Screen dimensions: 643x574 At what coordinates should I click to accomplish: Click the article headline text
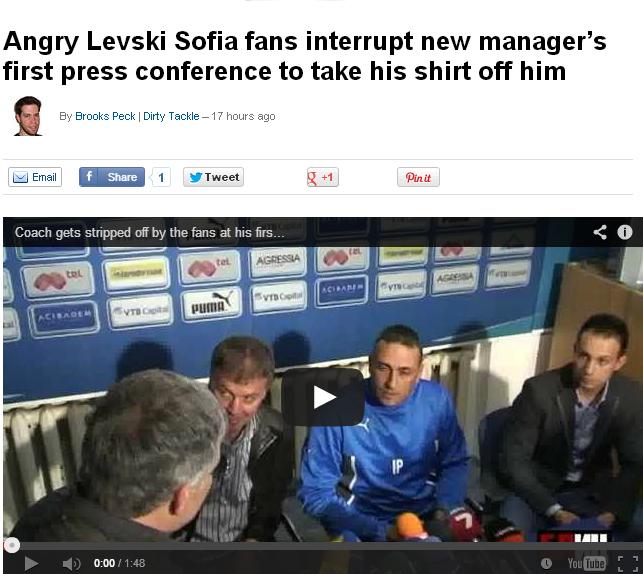point(304,56)
